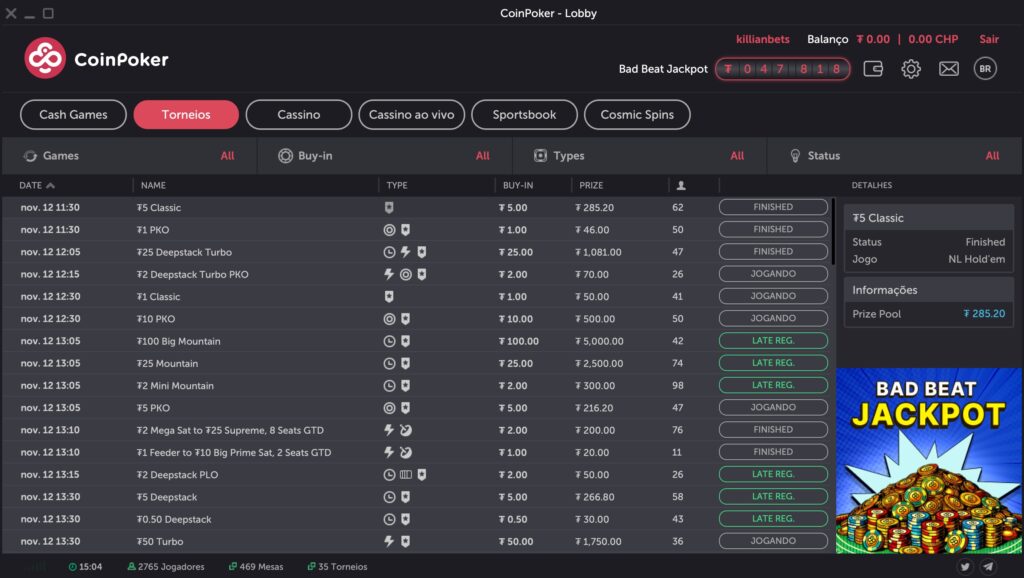
Task: Click the lightning icon in ₮50 Turbo row
Action: coord(389,541)
